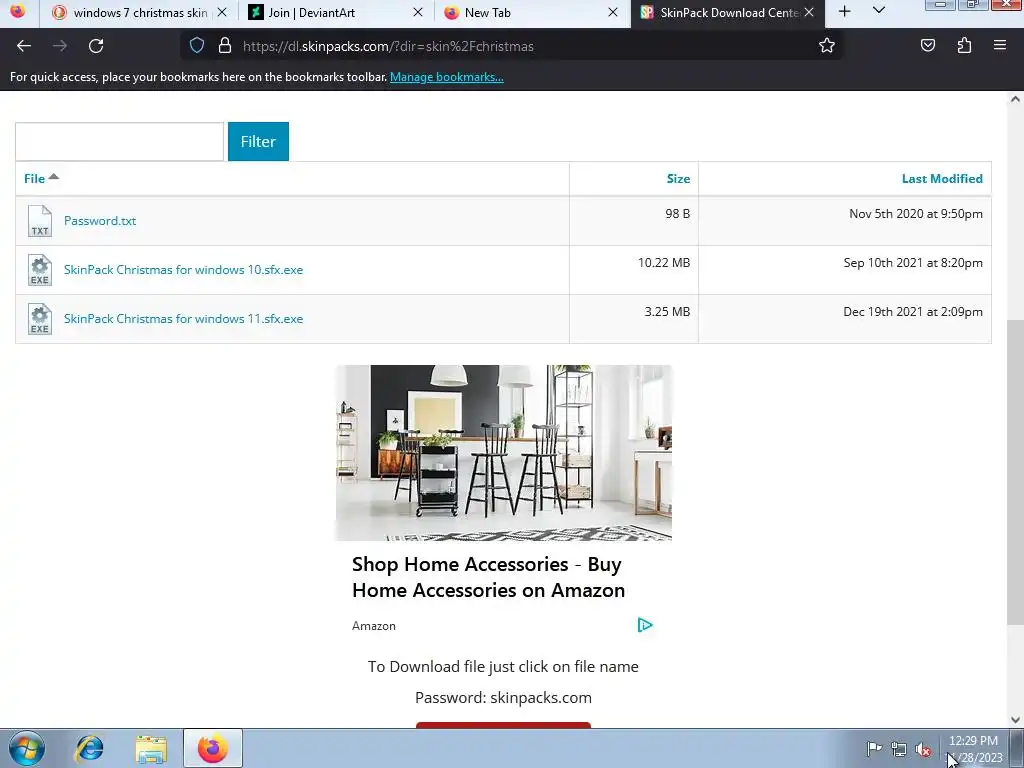Viewport: 1024px width, 768px height.
Task: Click the Amazon advertiser label
Action: 374,626
